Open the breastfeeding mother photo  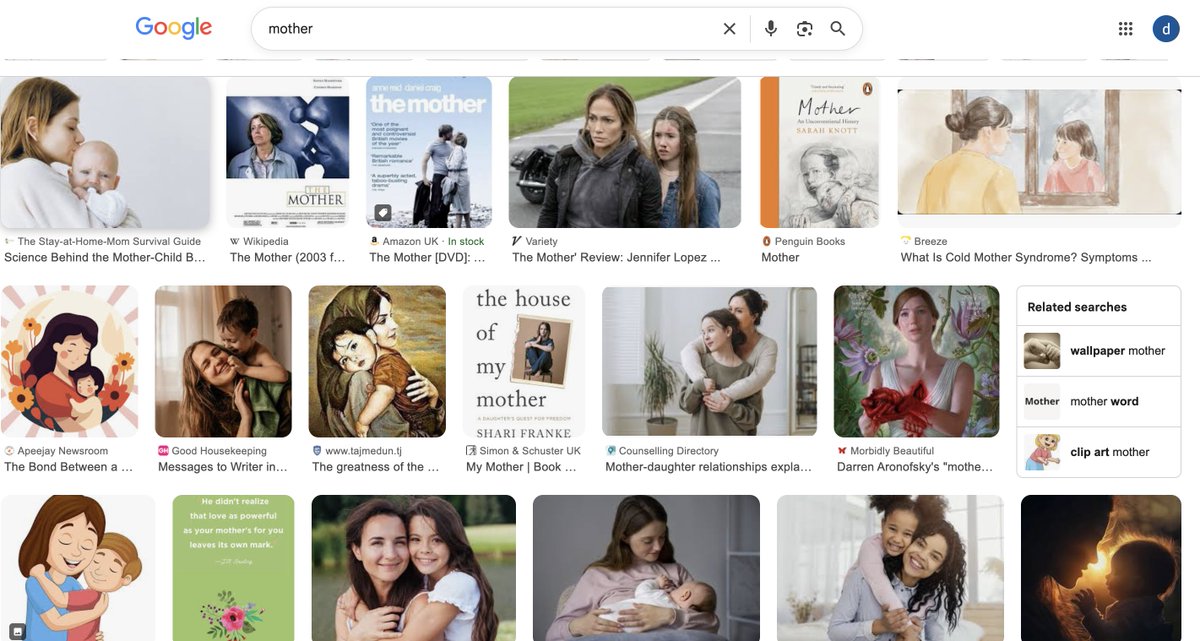coord(646,568)
